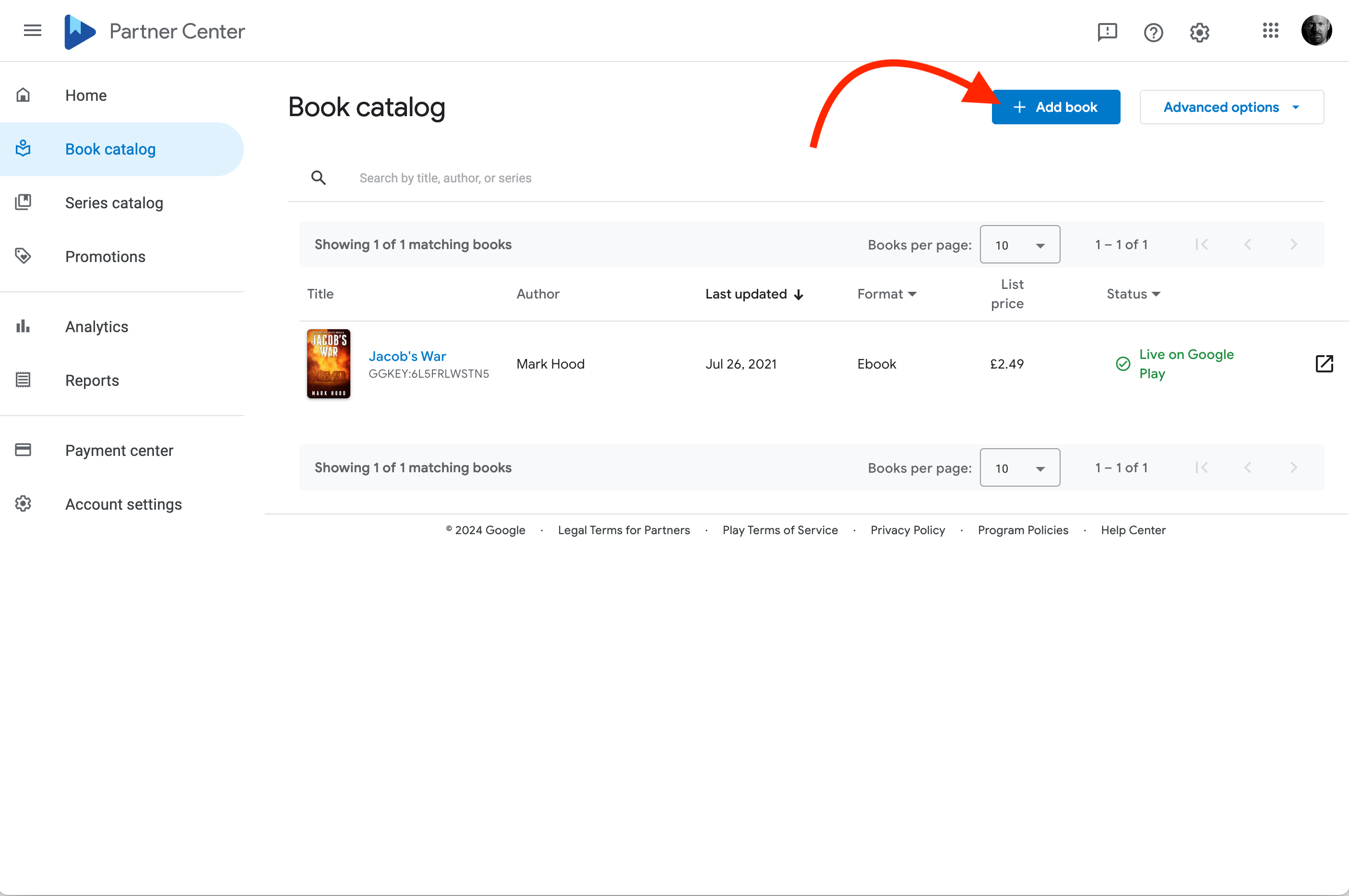This screenshot has width=1349, height=896.
Task: Click the Add book button
Action: pyautogui.click(x=1055, y=107)
